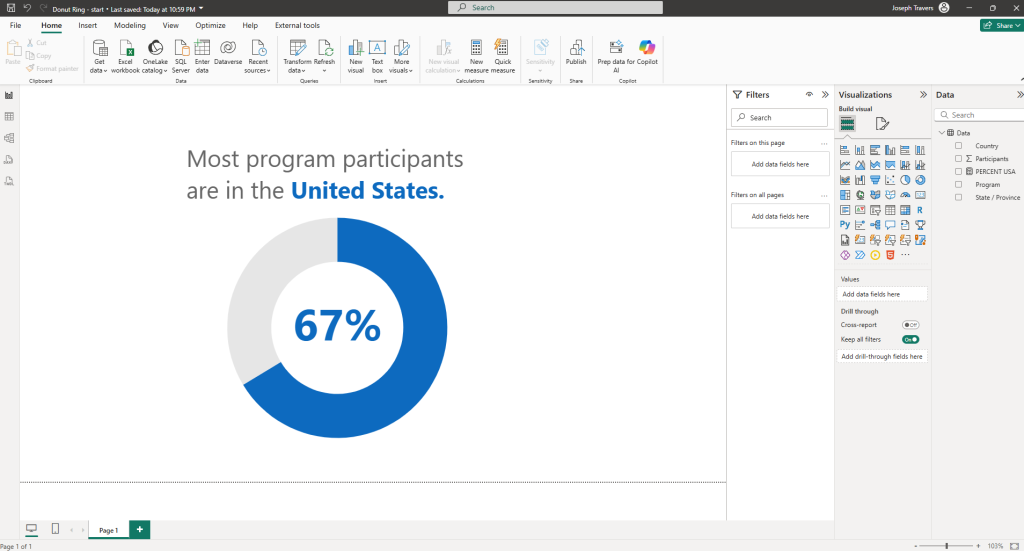
Task: Collapse the Data table tree node
Action: point(942,133)
